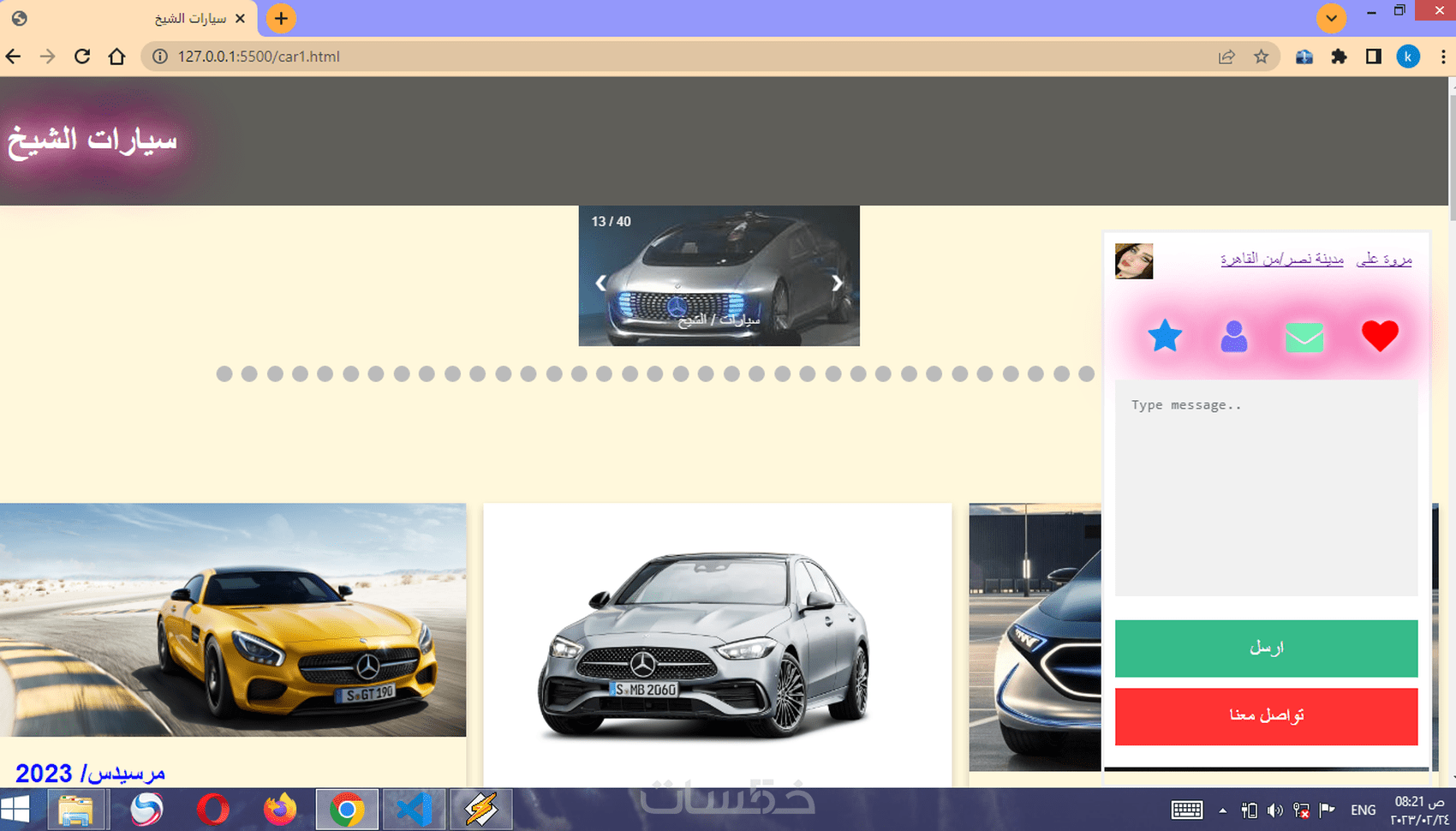This screenshot has width=1456, height=831.
Task: Go to the next slideshow image
Action: click(837, 283)
